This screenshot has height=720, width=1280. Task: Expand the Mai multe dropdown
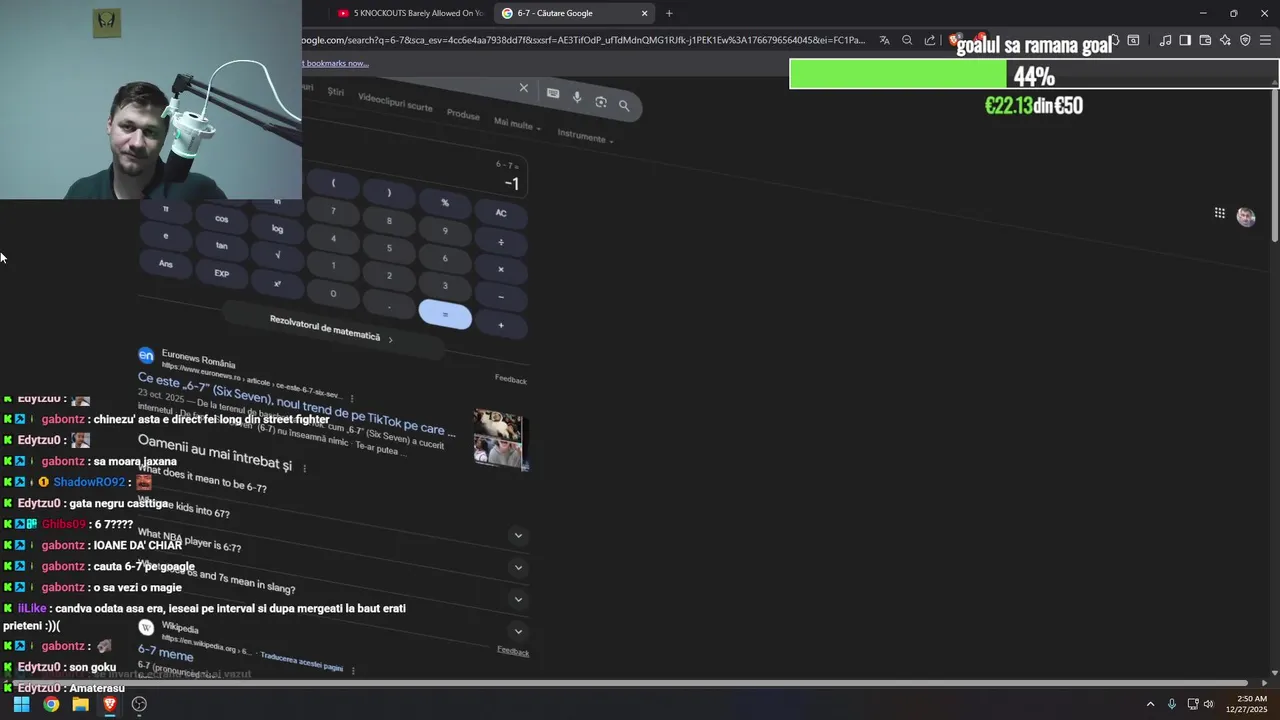(x=517, y=124)
